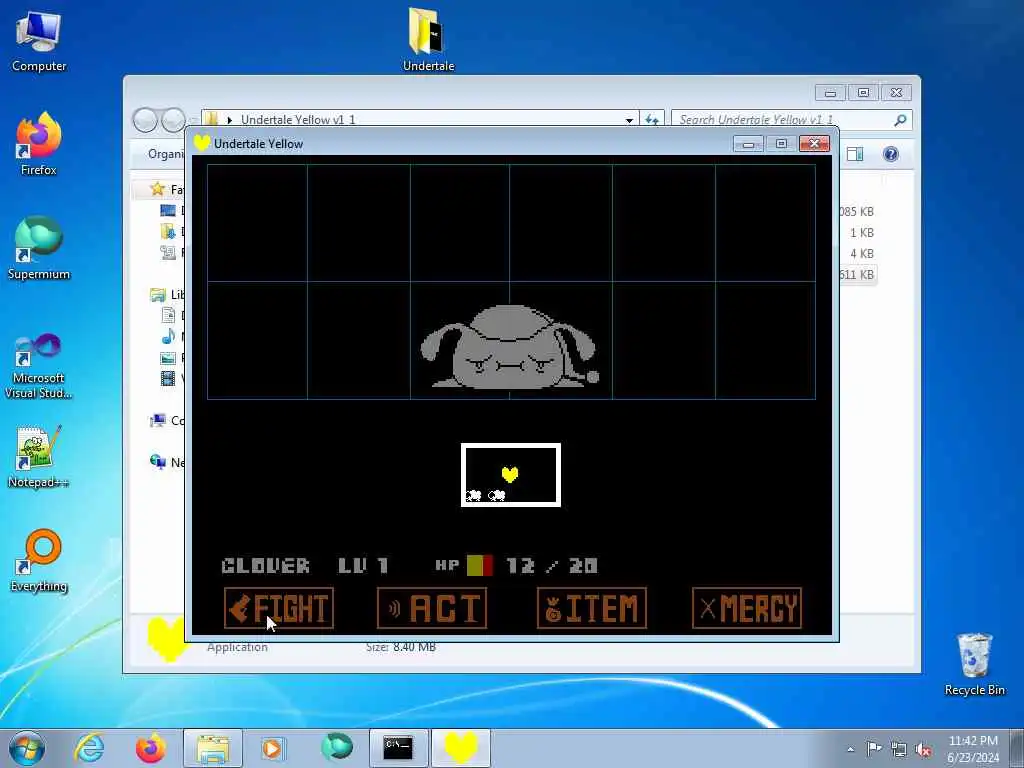Screen dimensions: 1024x768
Task: Click the muted volume tray icon
Action: click(x=923, y=749)
